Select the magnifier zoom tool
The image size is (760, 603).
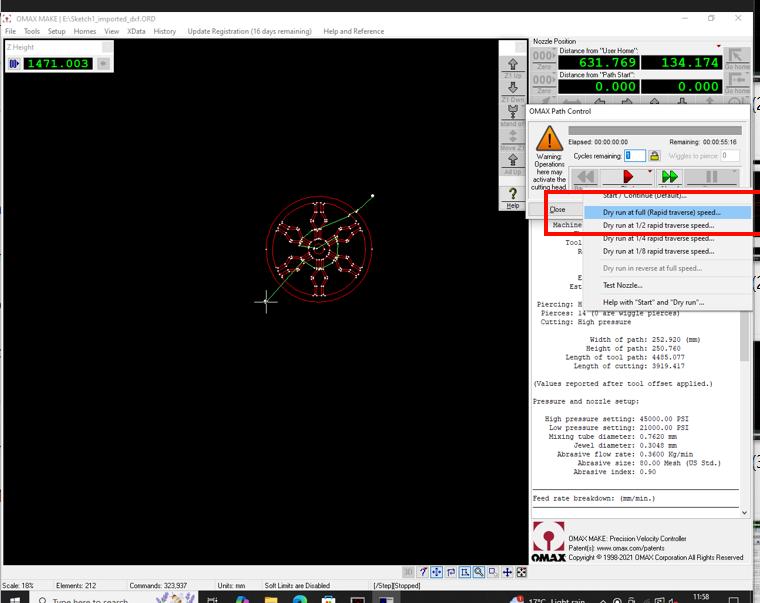pyautogui.click(x=479, y=572)
